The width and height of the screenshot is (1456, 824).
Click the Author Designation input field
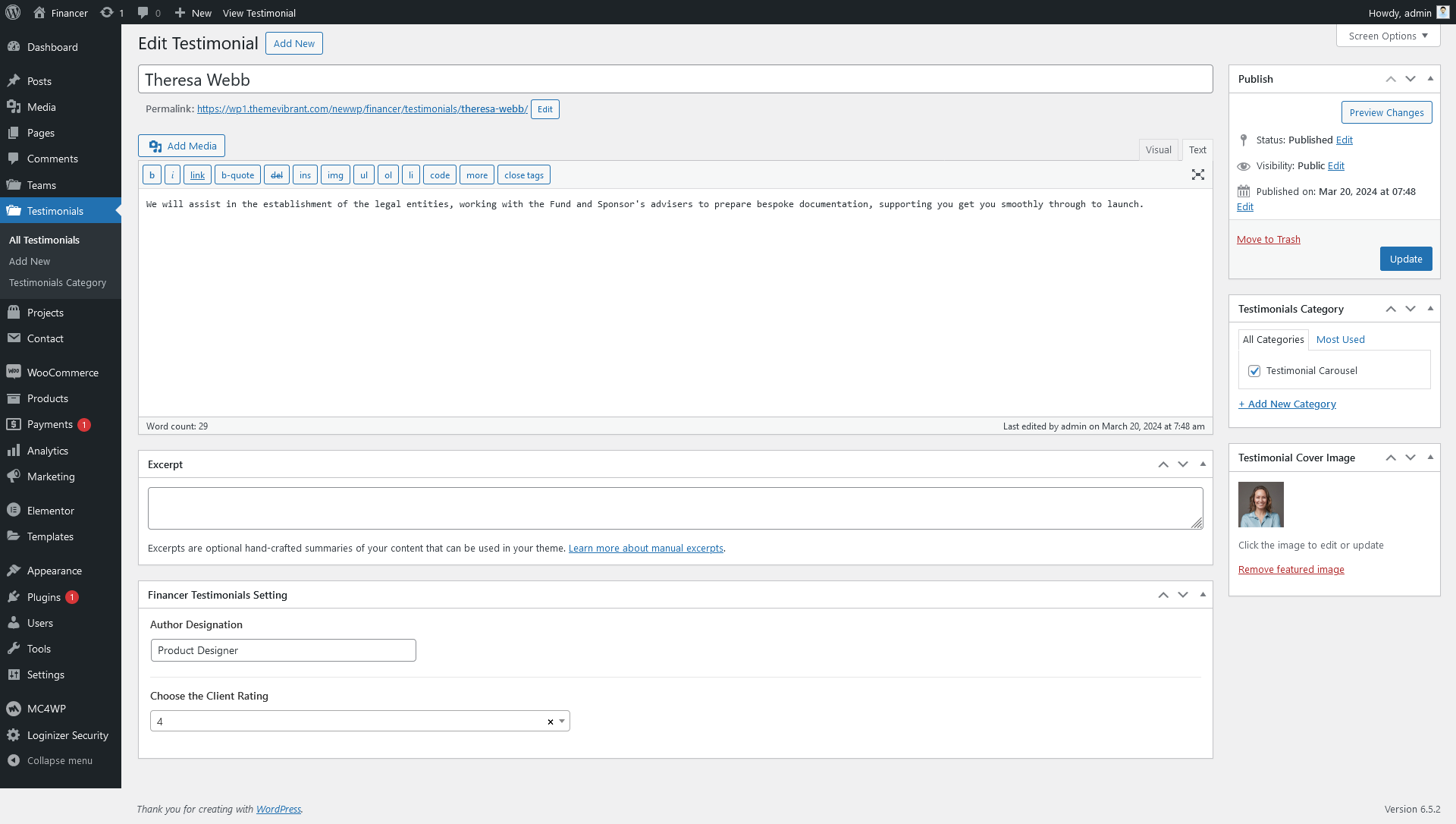tap(283, 650)
